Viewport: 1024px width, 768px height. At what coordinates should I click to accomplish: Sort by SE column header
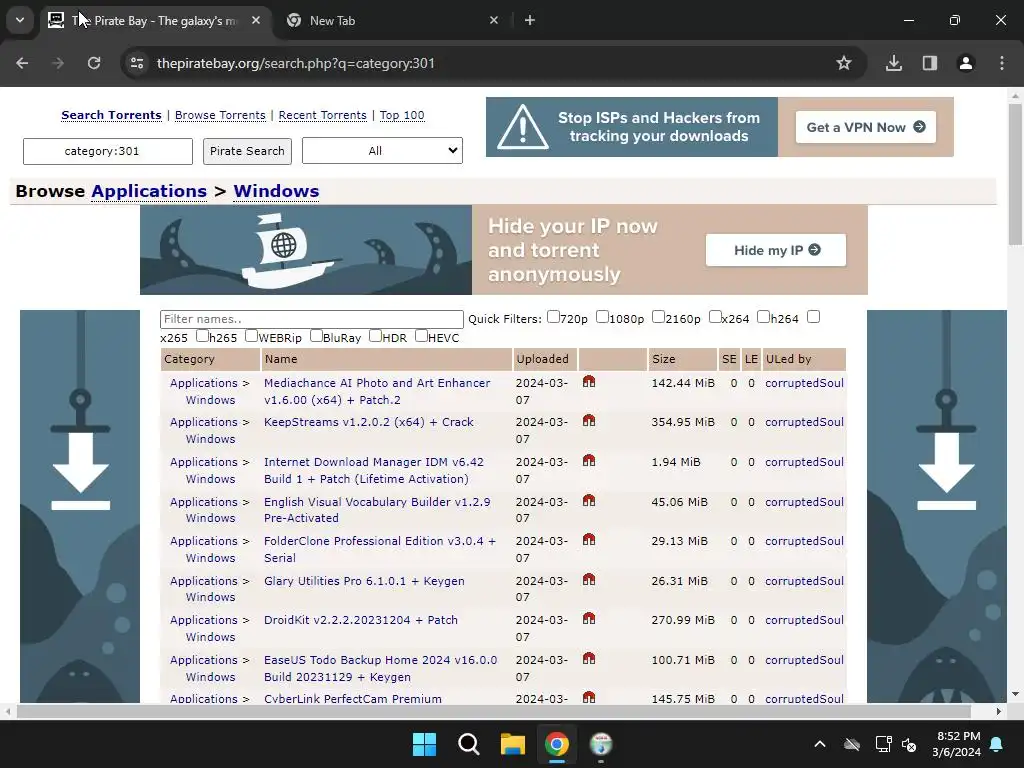729,359
